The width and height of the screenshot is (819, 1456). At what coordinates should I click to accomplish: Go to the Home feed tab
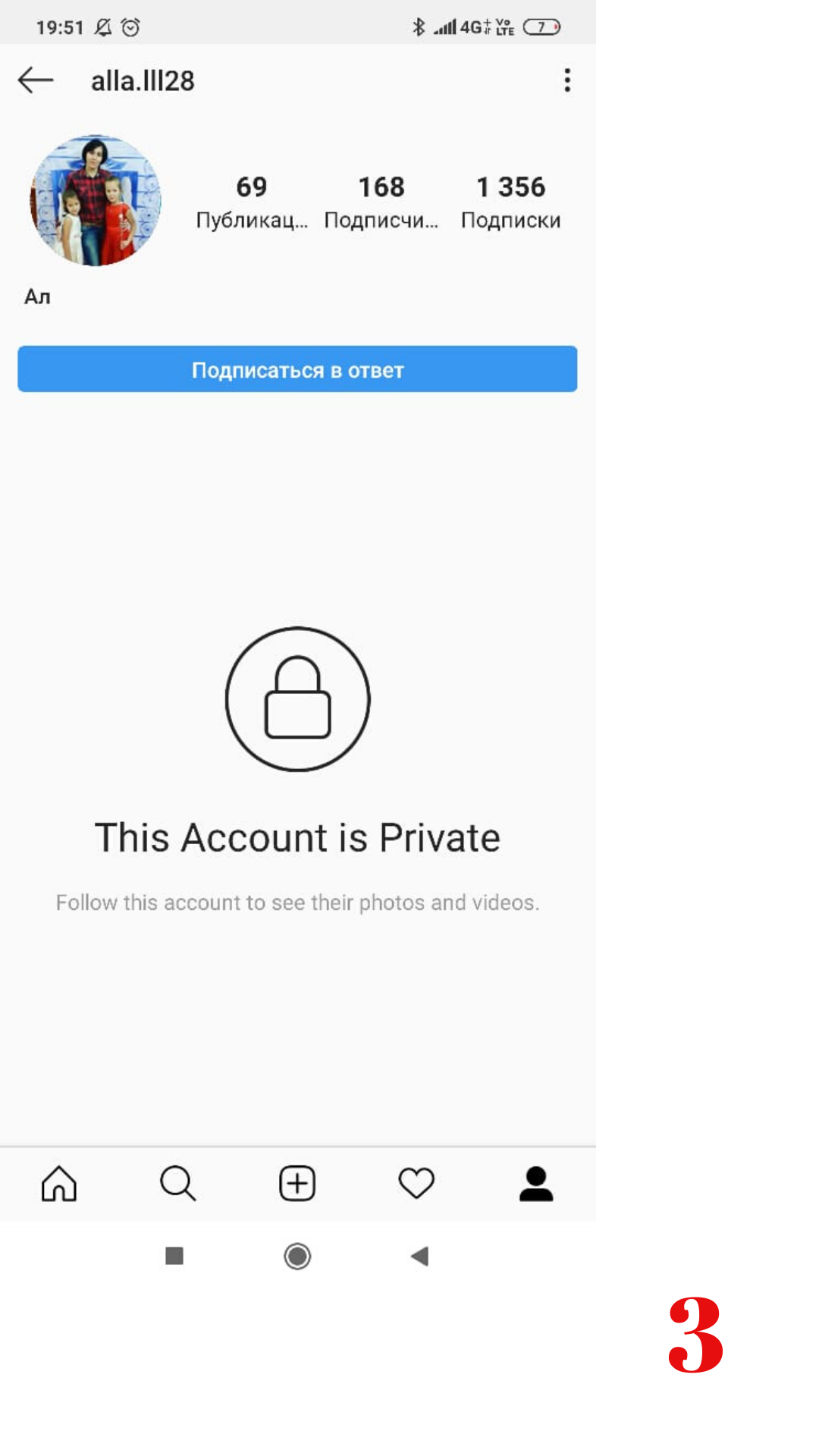coord(59,1184)
